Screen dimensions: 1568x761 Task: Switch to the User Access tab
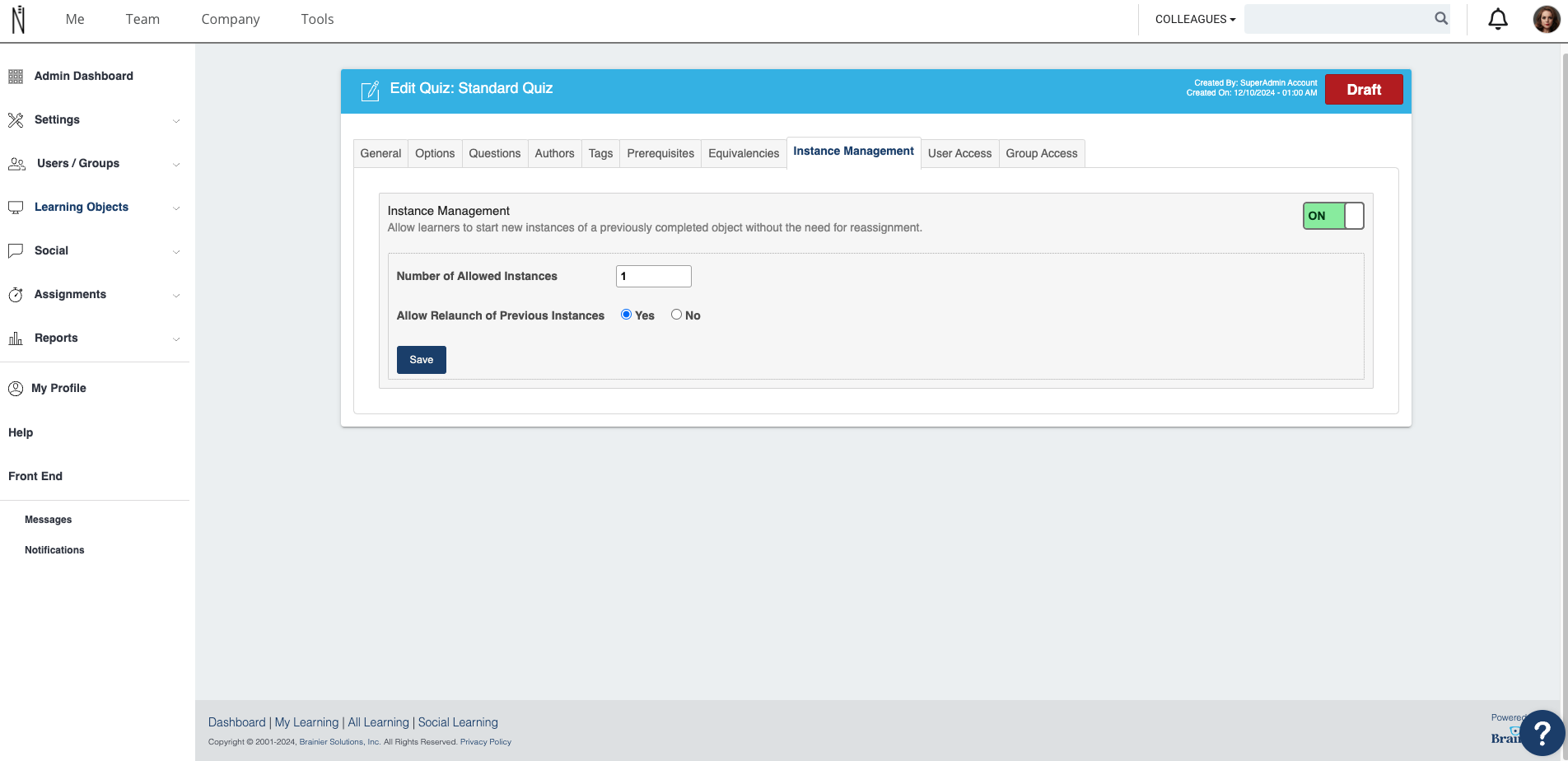[959, 153]
